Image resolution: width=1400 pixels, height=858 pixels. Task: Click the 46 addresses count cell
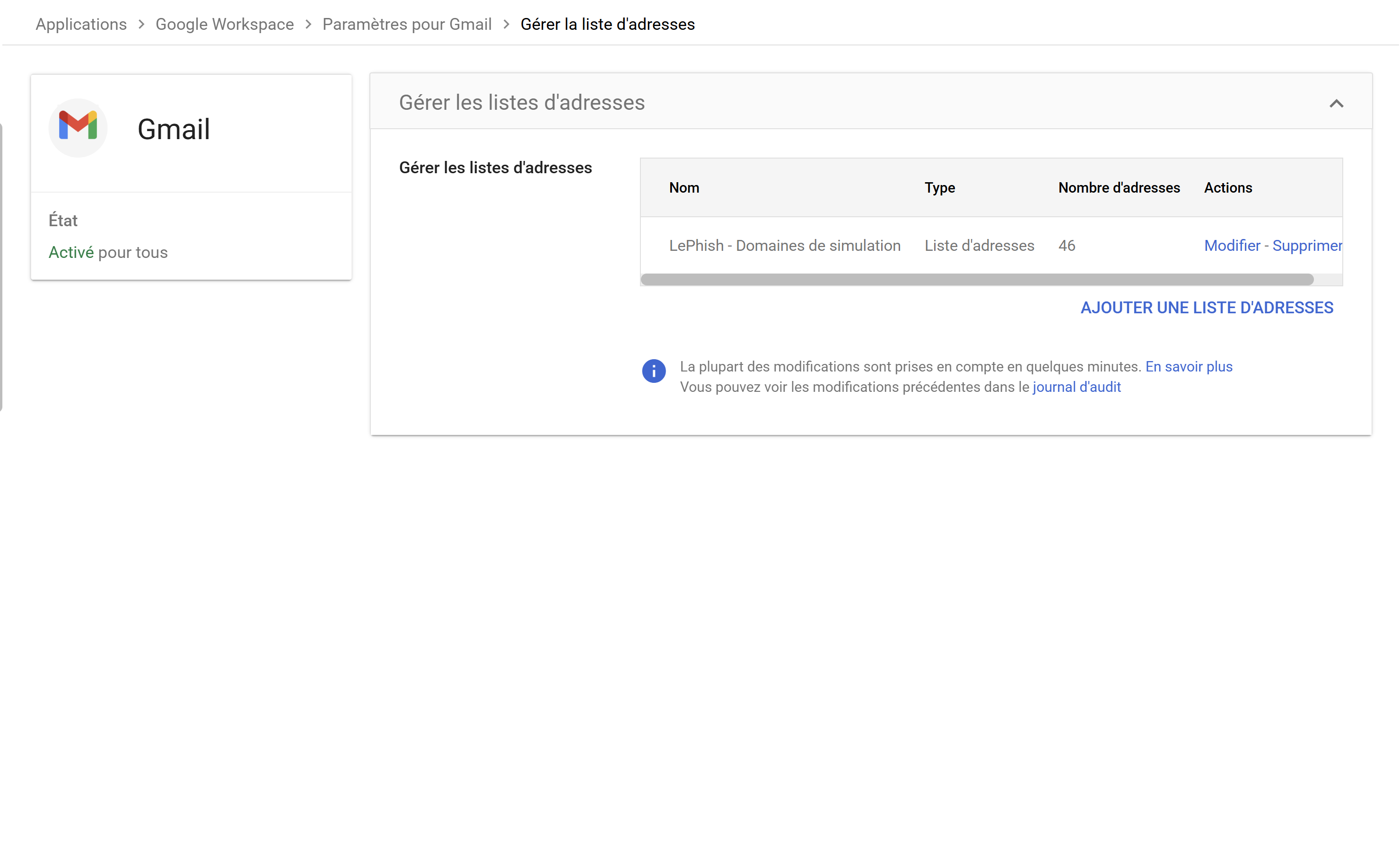[1067, 245]
